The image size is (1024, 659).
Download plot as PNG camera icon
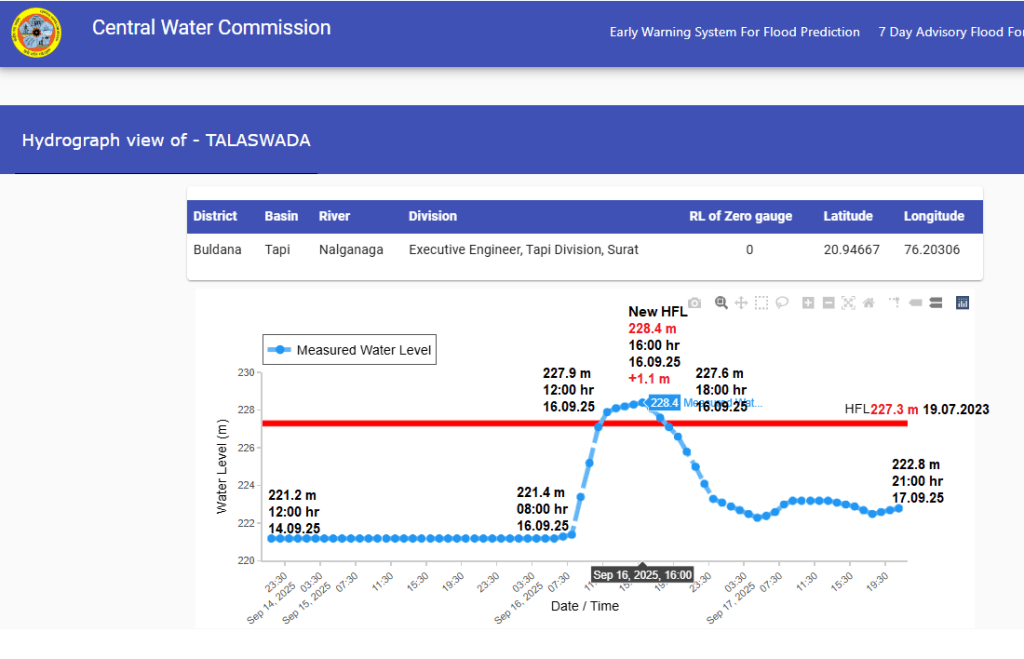click(694, 303)
